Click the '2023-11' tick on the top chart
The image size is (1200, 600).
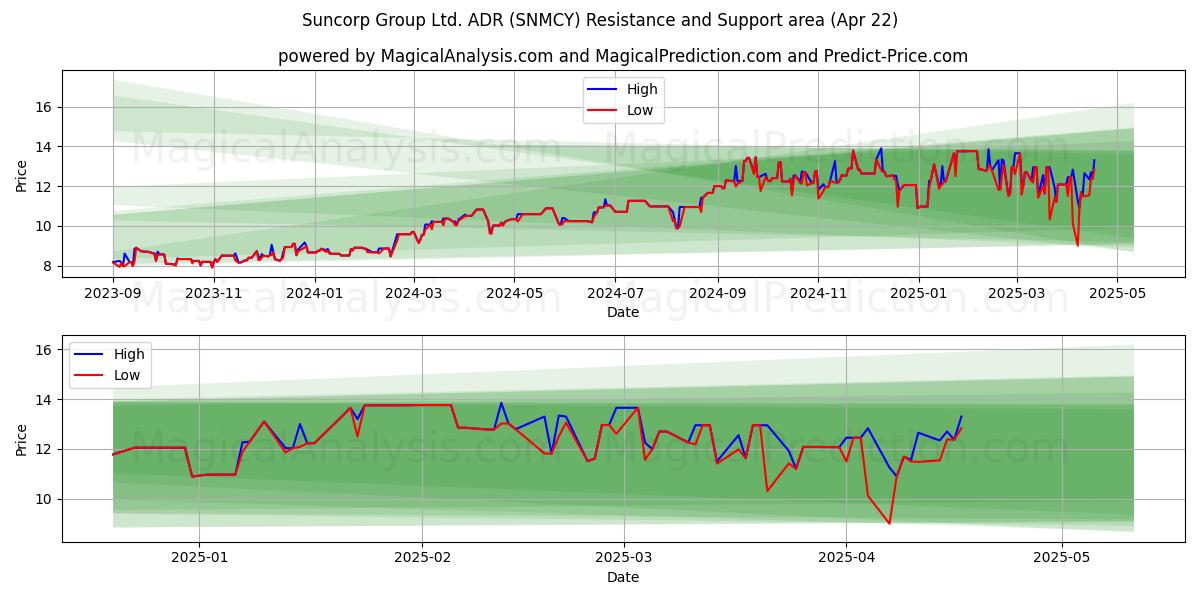coord(214,293)
